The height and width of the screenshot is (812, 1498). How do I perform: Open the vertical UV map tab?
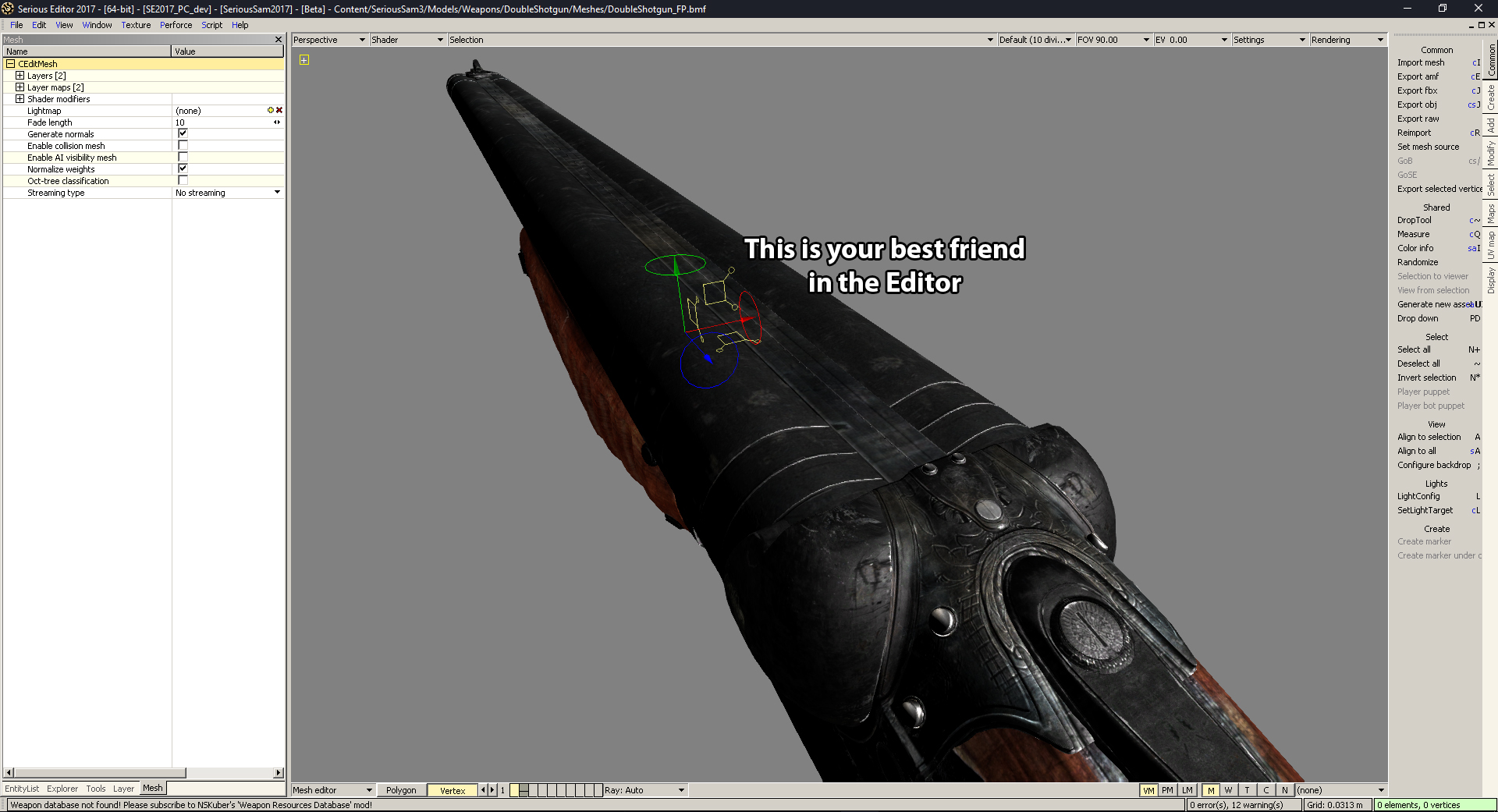(x=1490, y=245)
